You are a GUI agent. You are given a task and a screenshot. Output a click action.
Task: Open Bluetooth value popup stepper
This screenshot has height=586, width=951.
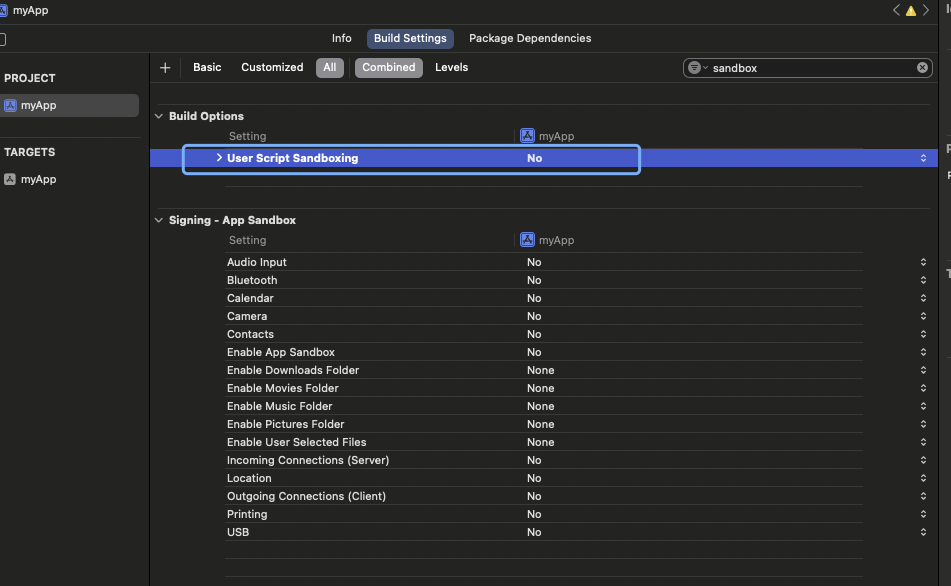tap(923, 280)
